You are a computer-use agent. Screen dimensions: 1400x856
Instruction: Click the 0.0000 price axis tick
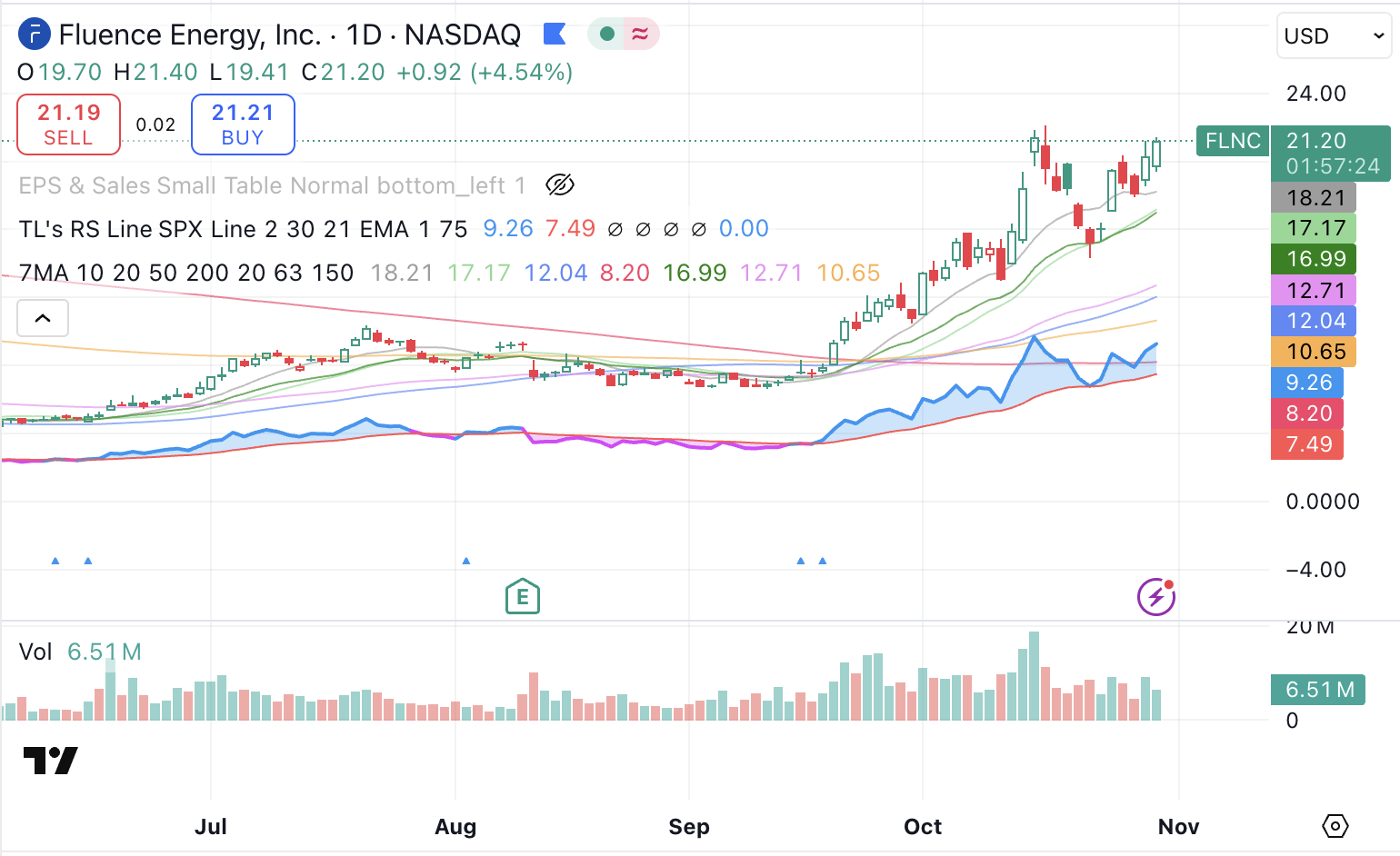pos(1323,502)
